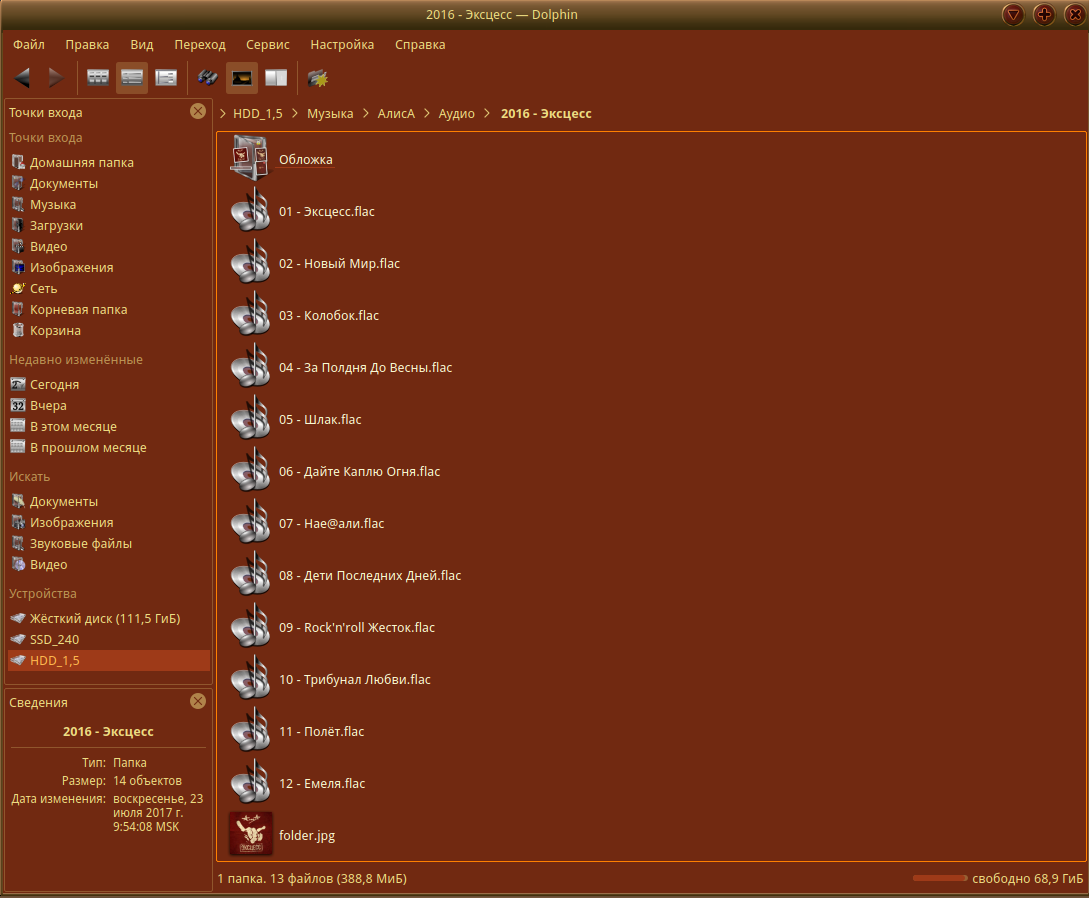Image resolution: width=1089 pixels, height=898 pixels.
Task: Select audio icon of 09 - Rock'n'roll Жесток.flac
Action: pos(251,626)
